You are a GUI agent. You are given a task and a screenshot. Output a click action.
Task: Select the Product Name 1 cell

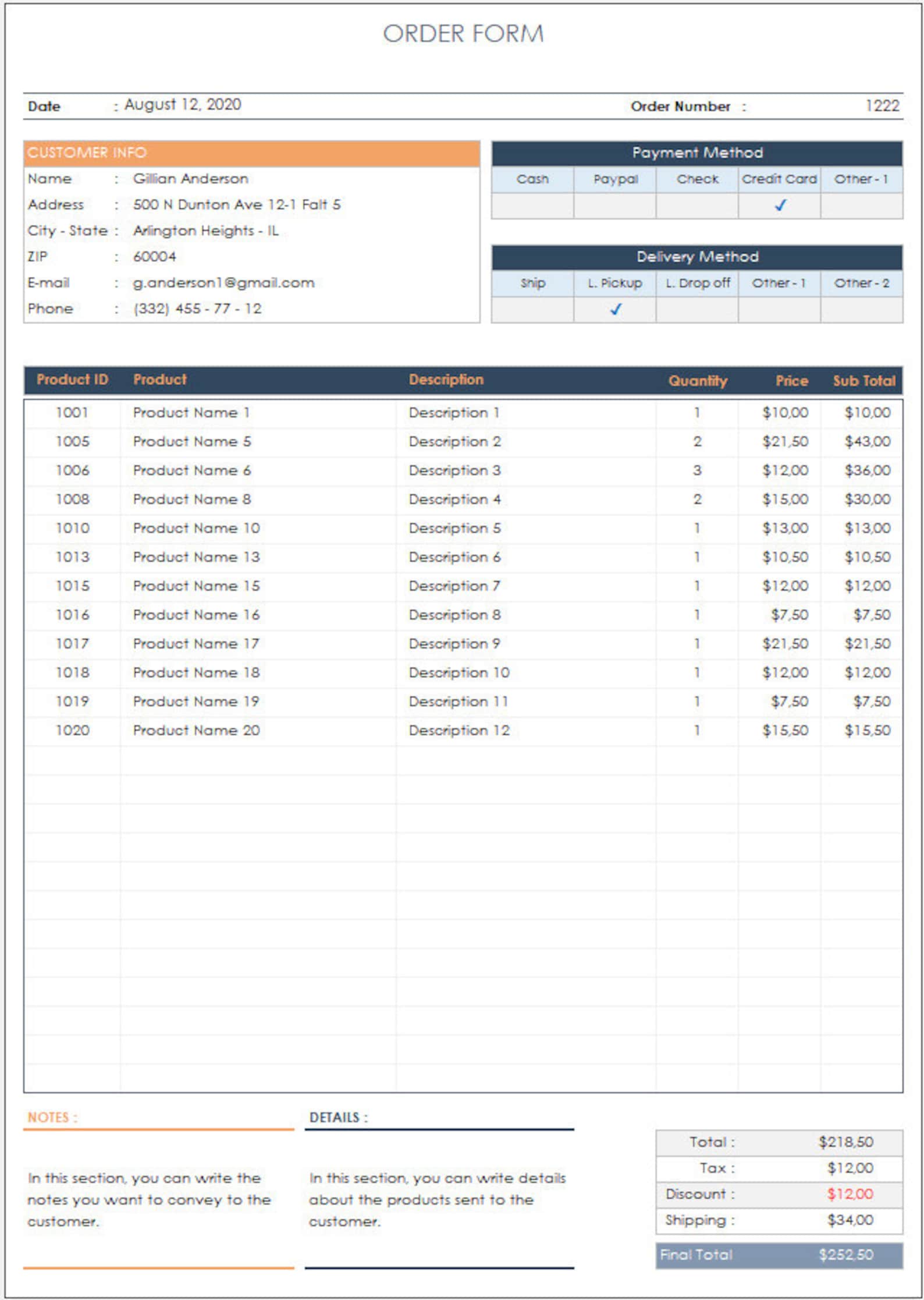click(x=258, y=413)
